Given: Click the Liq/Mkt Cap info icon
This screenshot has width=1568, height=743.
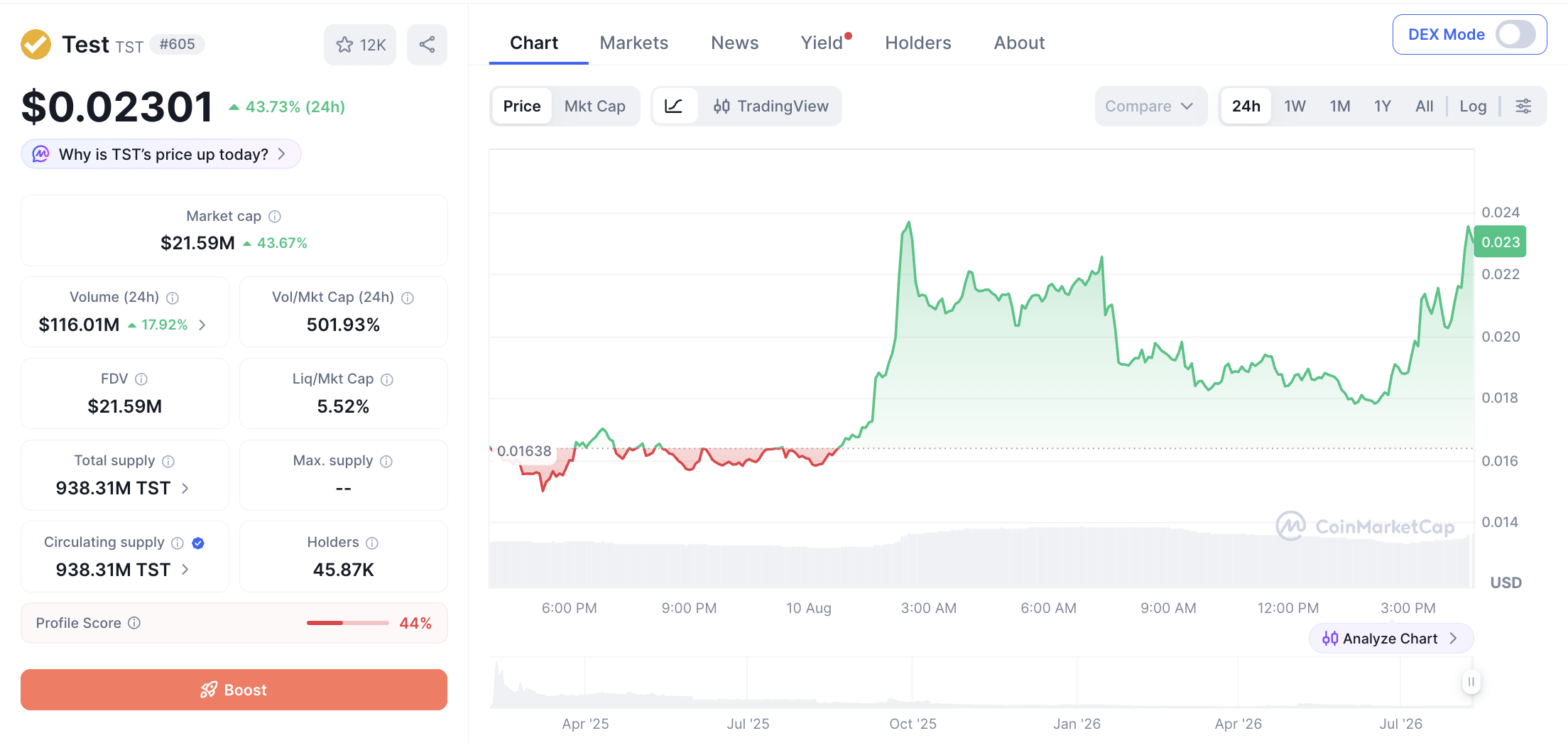Looking at the screenshot, I should [387, 379].
